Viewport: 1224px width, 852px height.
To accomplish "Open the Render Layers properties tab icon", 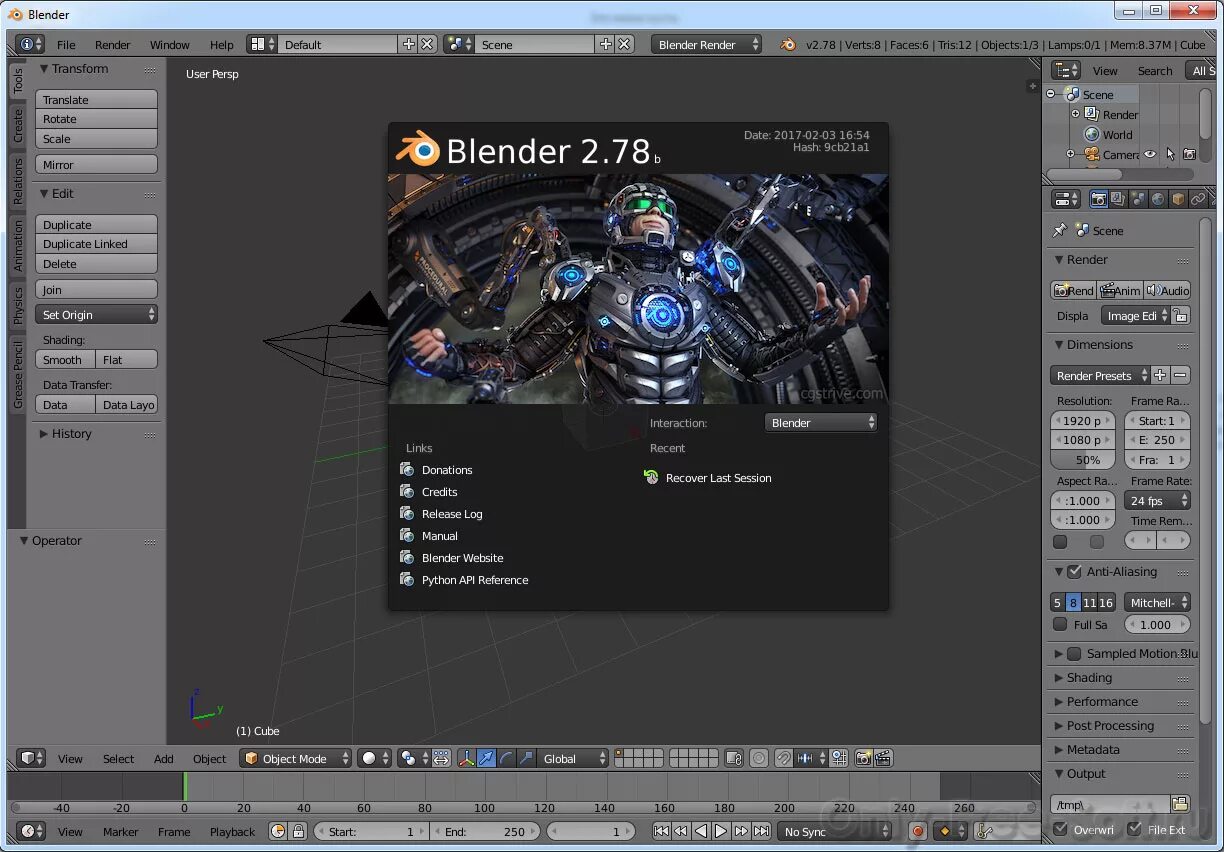I will coord(1118,199).
